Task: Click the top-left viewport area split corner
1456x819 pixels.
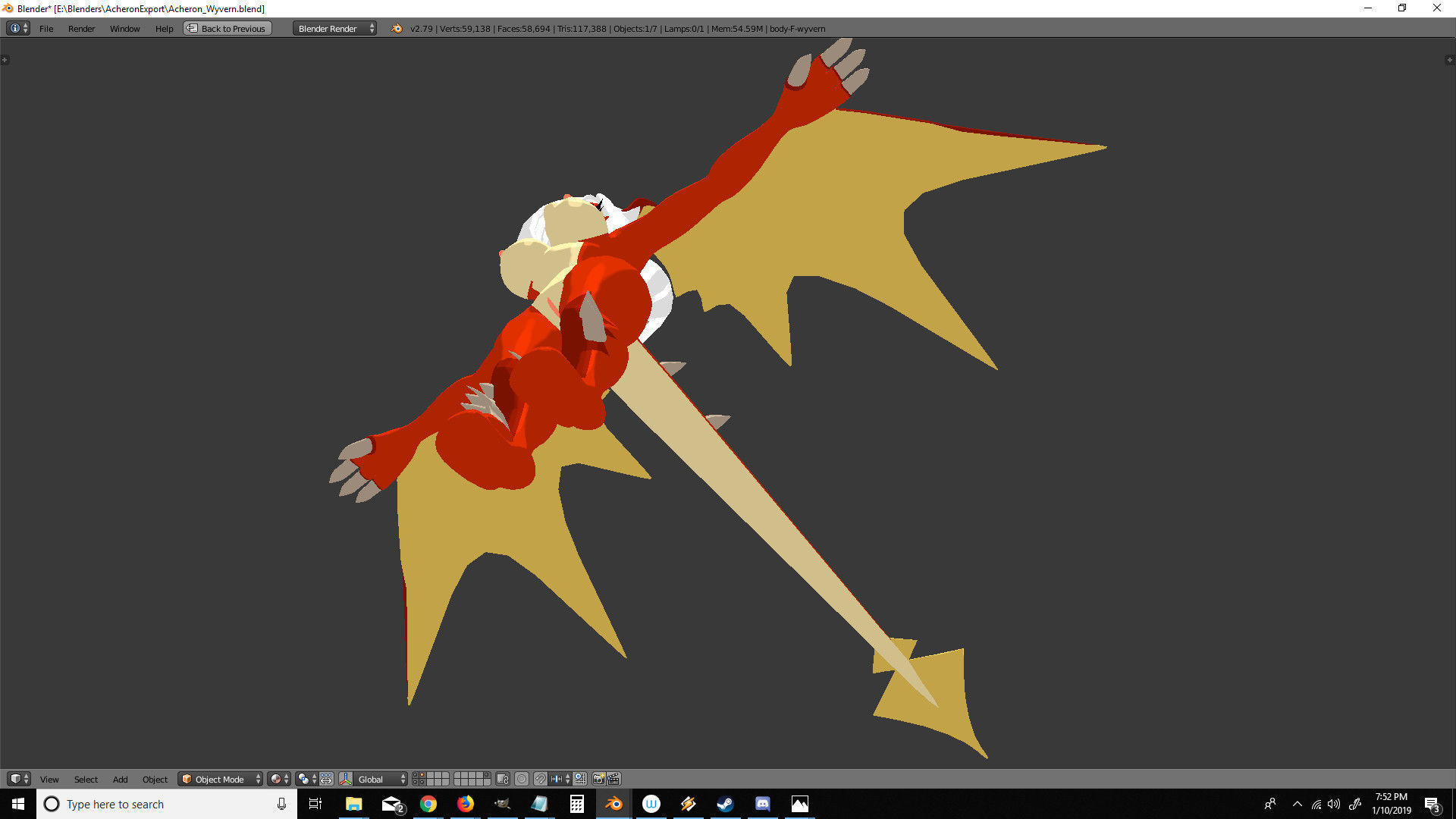Action: (x=5, y=60)
